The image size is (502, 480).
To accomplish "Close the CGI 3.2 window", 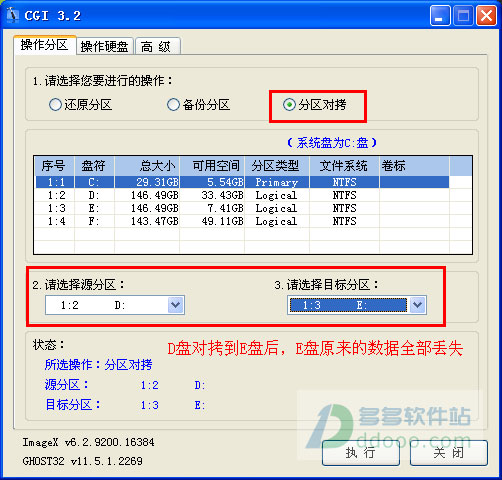I will [486, 16].
